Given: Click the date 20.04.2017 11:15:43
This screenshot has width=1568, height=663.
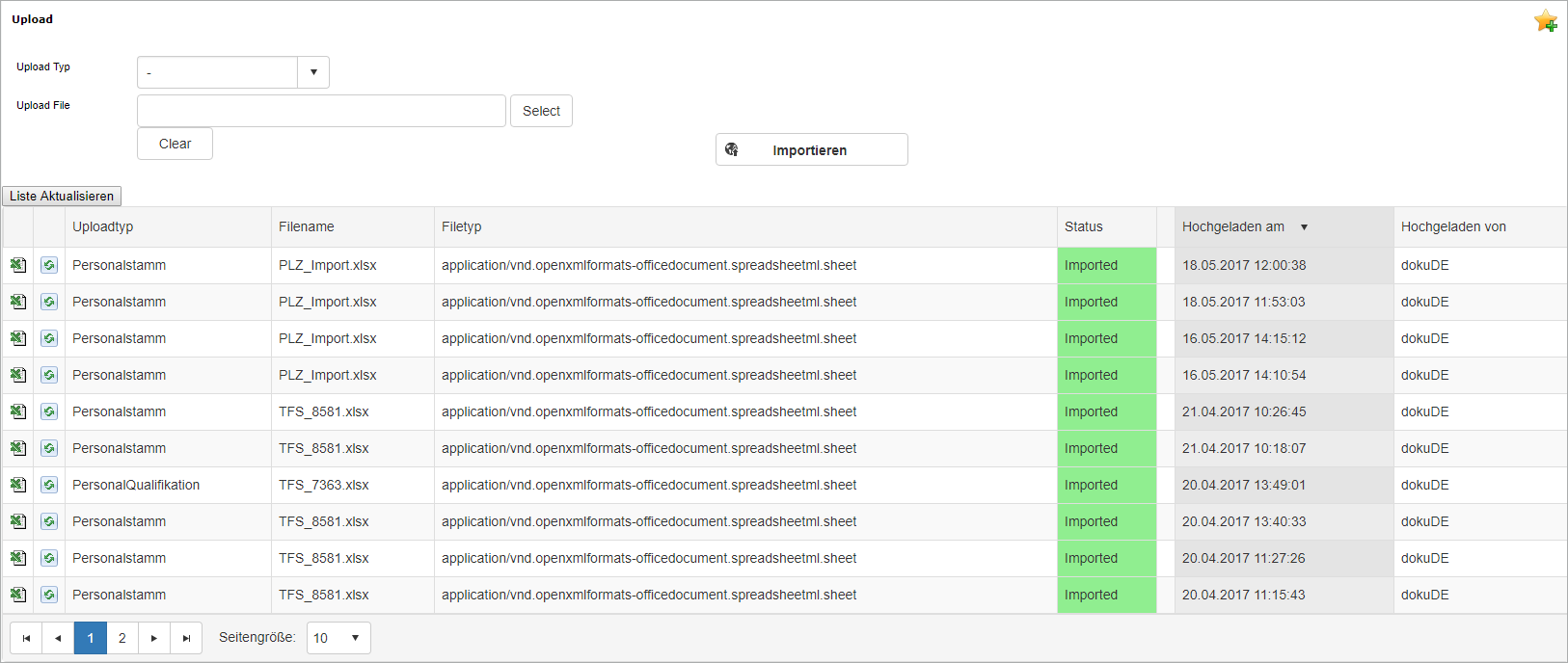Looking at the screenshot, I should coord(1244,595).
